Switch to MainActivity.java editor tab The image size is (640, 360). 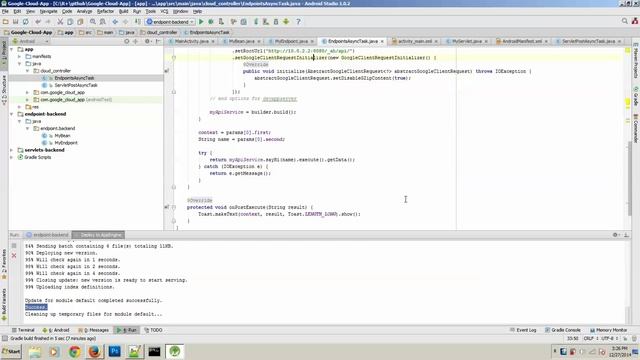tap(191, 41)
